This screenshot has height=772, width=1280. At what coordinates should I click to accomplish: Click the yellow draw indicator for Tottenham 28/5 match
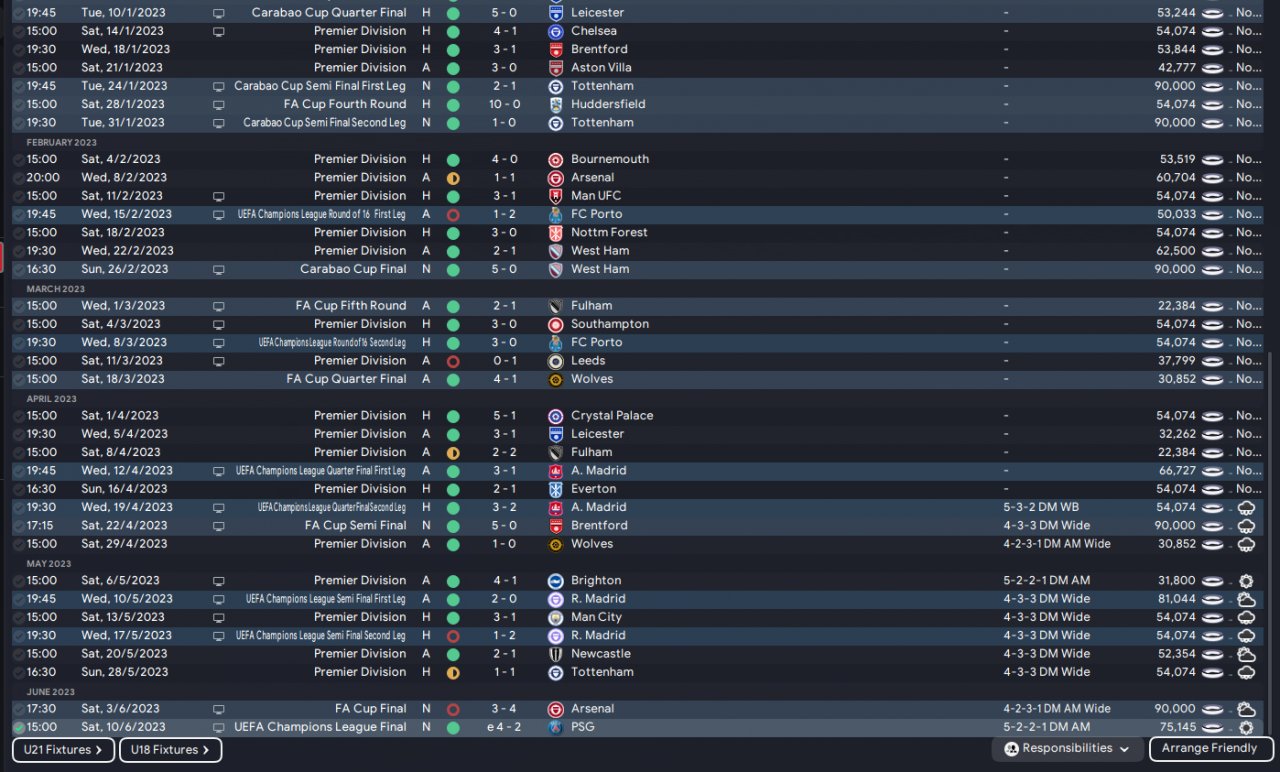click(x=453, y=672)
